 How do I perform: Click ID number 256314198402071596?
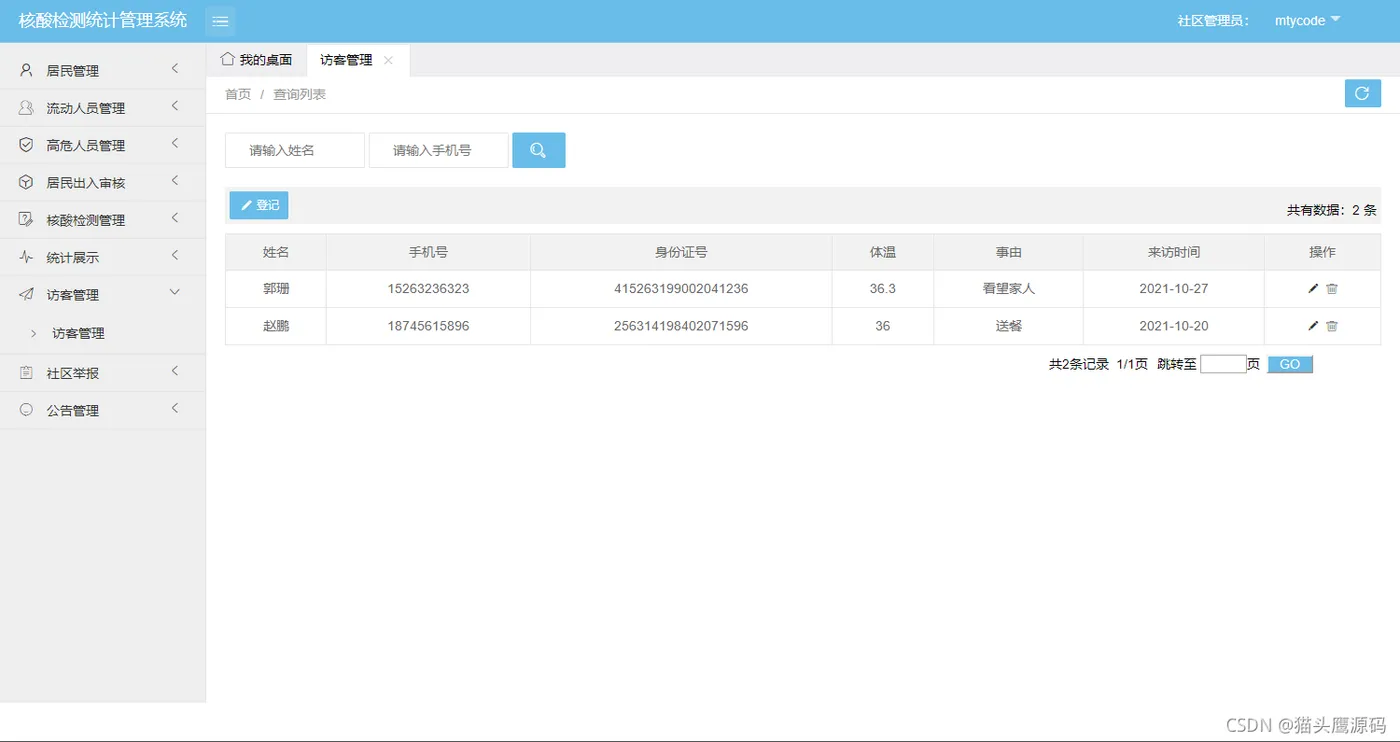pyautogui.click(x=681, y=326)
